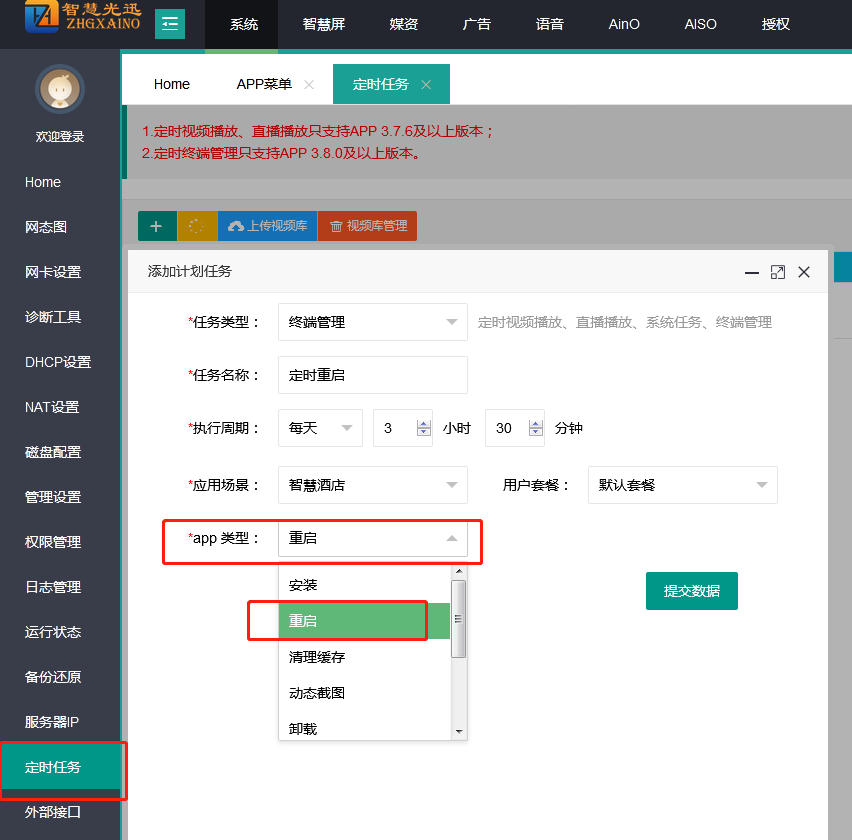Minimize the 添加计划任务 dialog
Viewport: 852px width, 840px height.
click(x=752, y=272)
